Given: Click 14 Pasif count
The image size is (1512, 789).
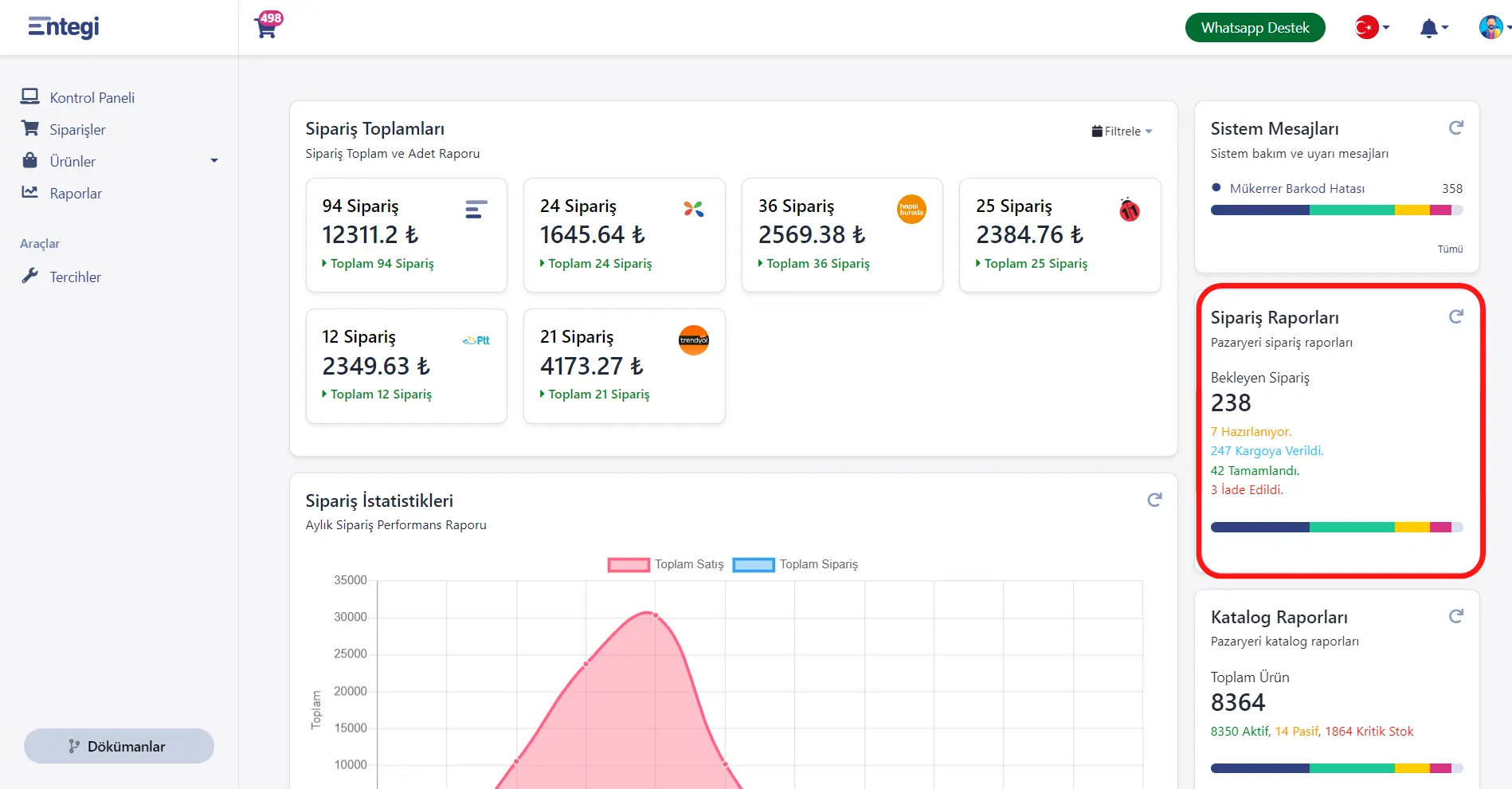Looking at the screenshot, I should [x=1297, y=731].
